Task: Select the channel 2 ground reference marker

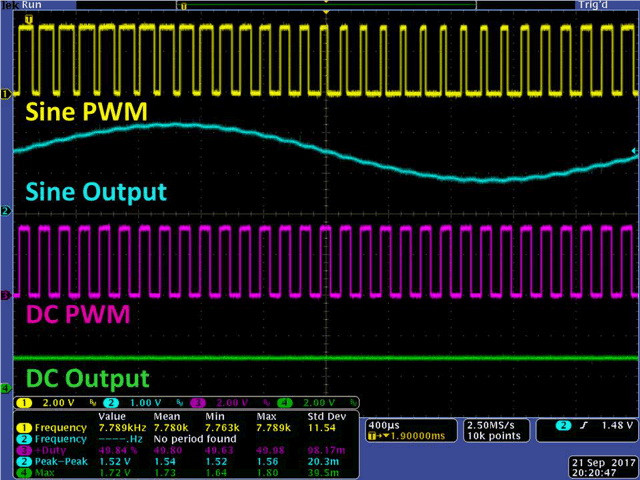Action: coord(5,211)
